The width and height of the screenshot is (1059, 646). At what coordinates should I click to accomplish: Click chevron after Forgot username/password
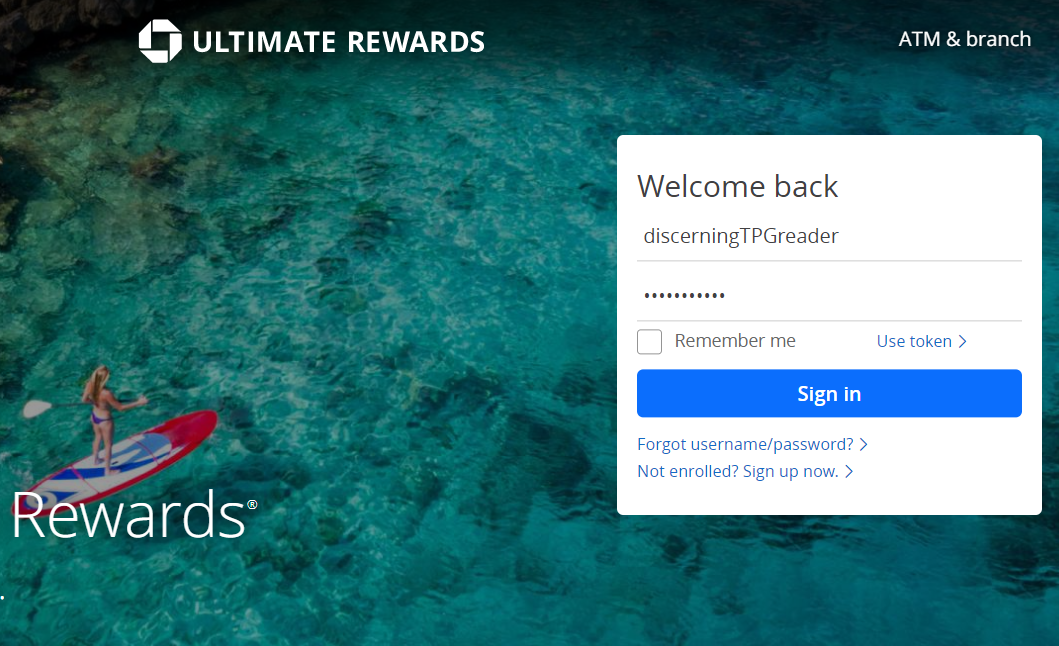click(863, 445)
